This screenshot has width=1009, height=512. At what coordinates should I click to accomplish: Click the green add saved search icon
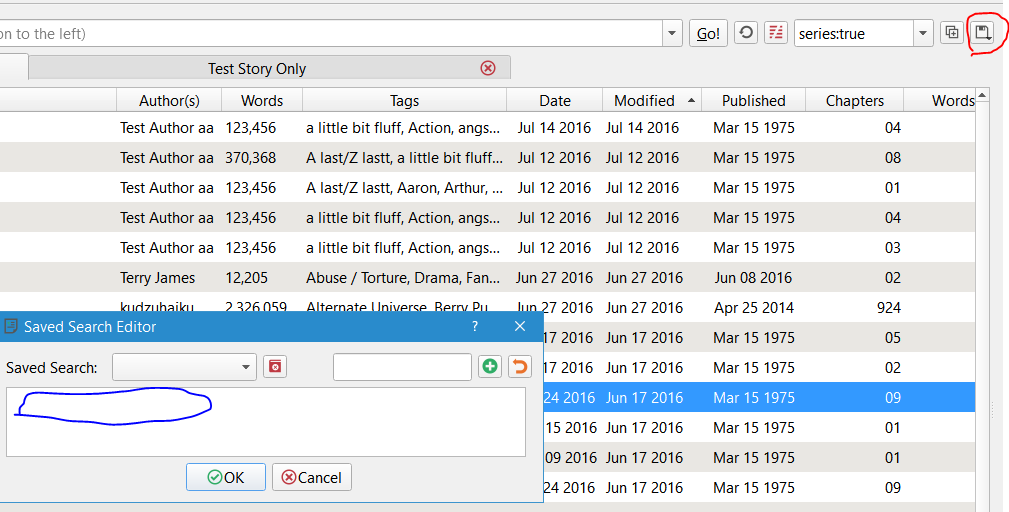point(490,367)
